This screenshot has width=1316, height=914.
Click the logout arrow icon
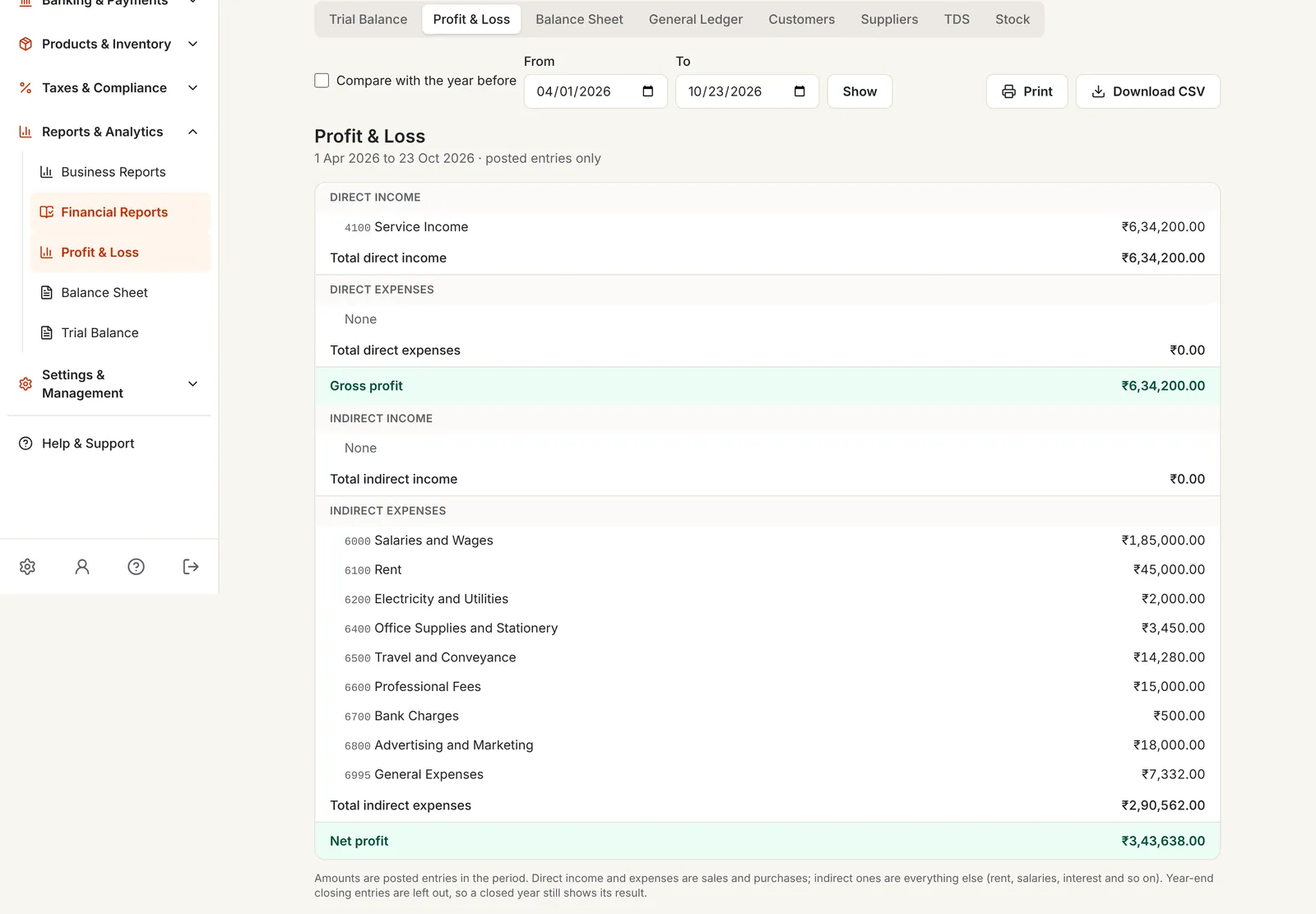(191, 566)
